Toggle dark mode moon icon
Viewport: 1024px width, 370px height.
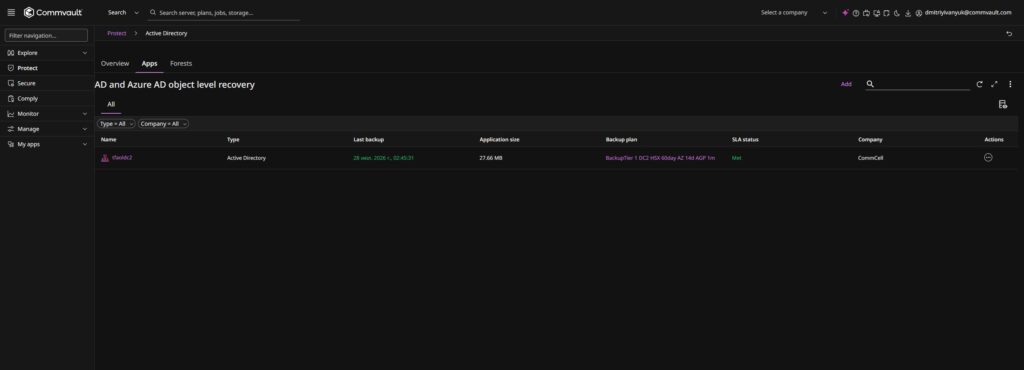pos(897,12)
